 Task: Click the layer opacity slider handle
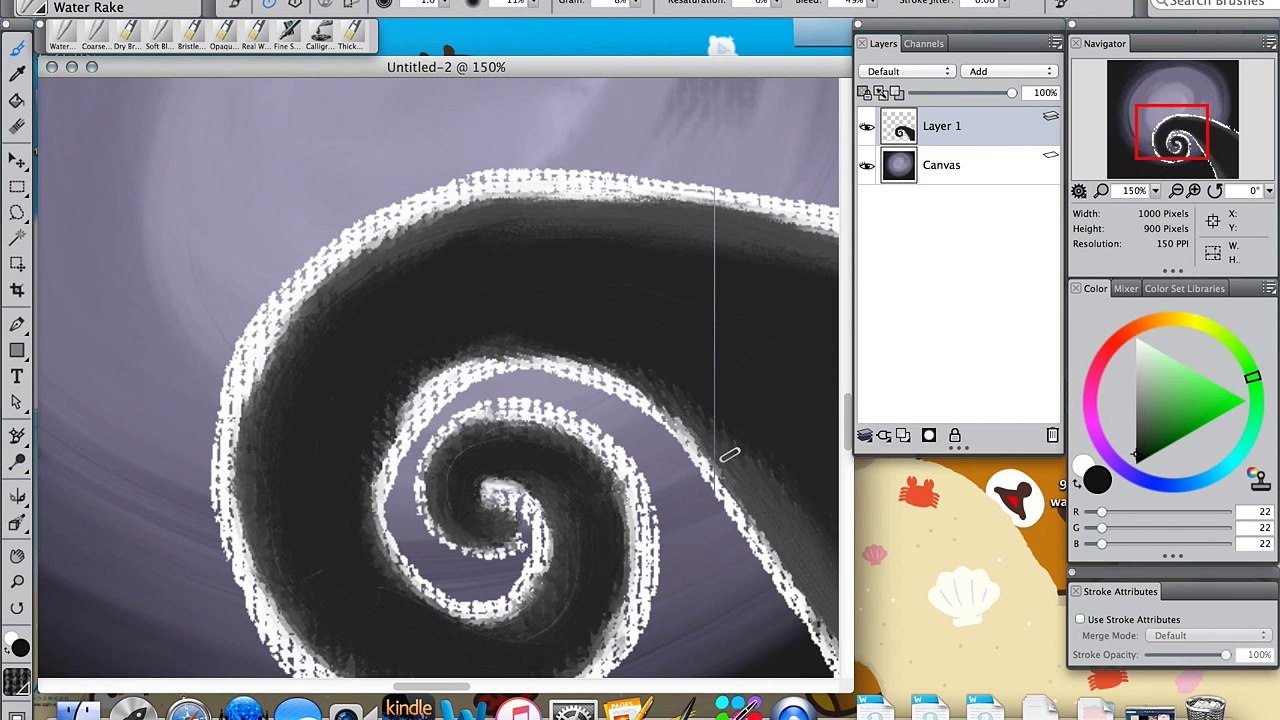tap(1012, 93)
